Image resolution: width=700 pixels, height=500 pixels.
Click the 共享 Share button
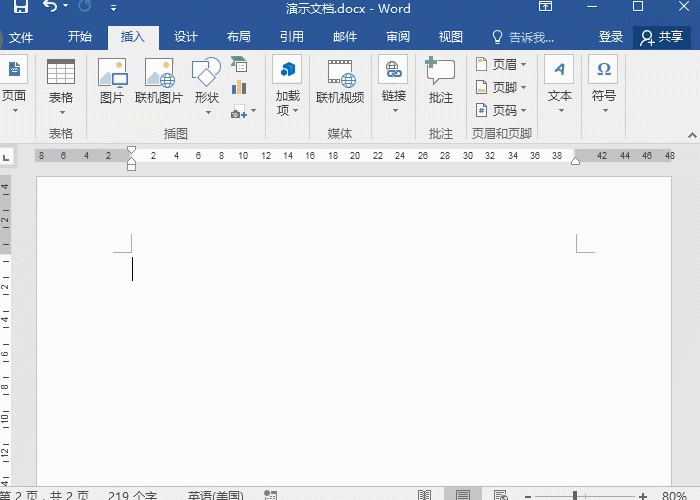pos(662,37)
